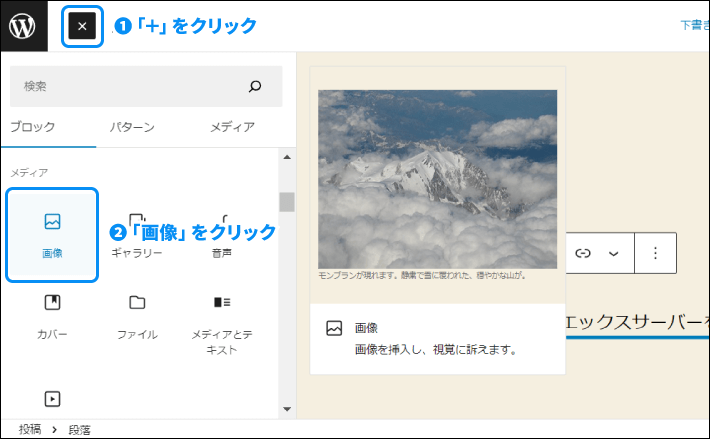
Task: Select the ブロック tab
Action: tap(33, 127)
